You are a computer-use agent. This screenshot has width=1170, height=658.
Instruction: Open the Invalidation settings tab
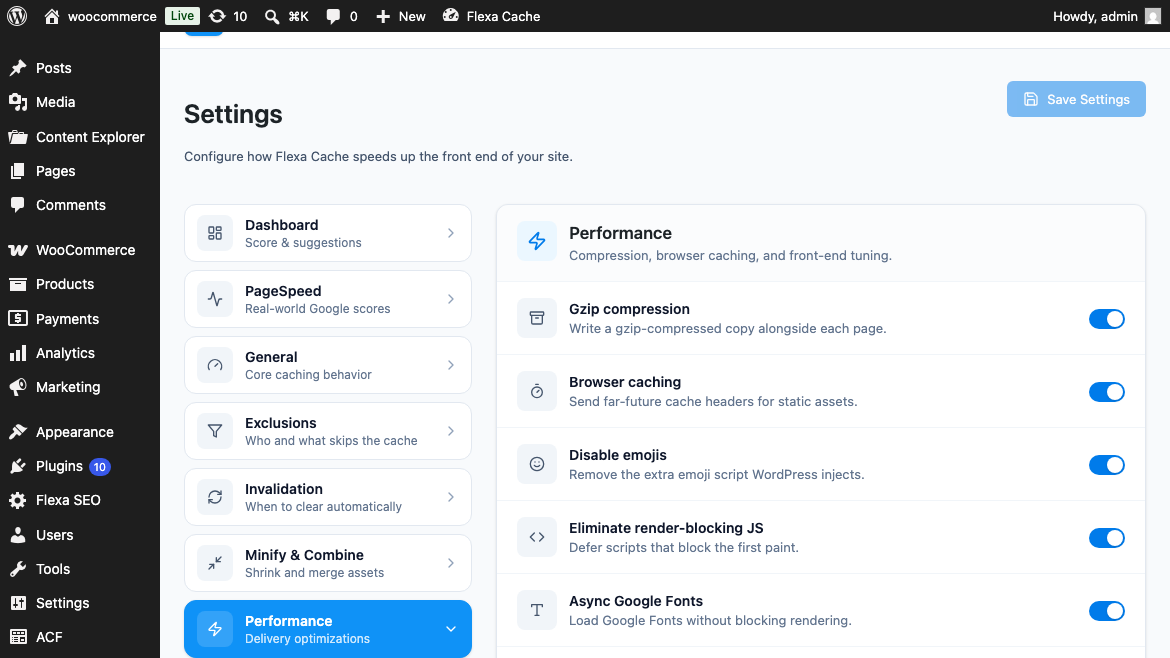(328, 498)
